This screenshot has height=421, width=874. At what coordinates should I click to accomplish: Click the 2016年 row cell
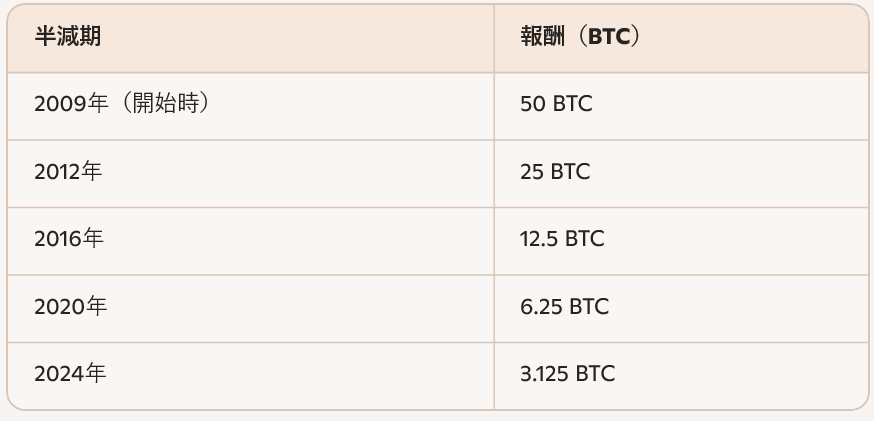tap(68, 239)
